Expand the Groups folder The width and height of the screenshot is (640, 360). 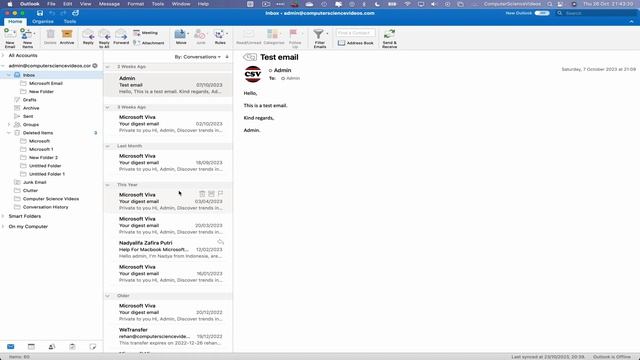[x=9, y=124]
